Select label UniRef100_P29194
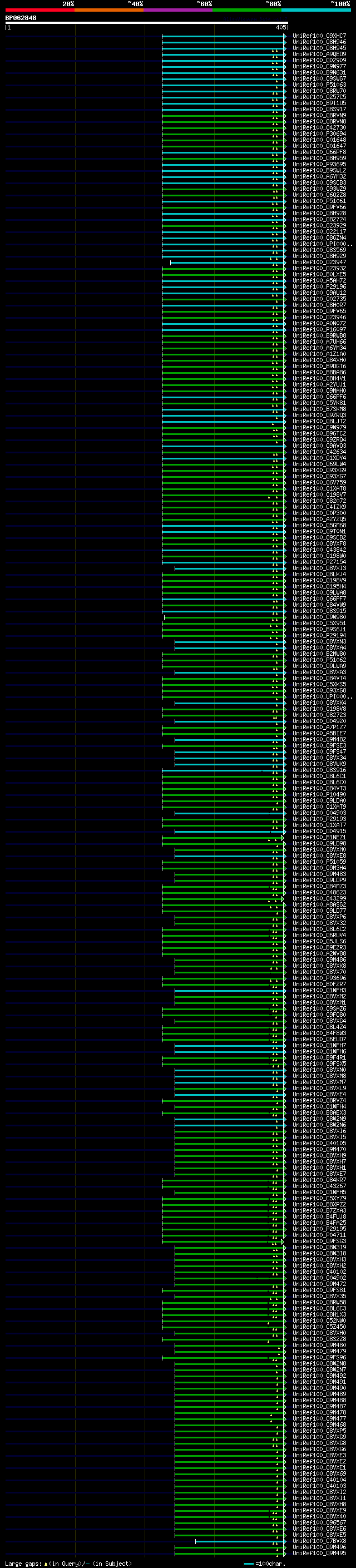 [319, 635]
